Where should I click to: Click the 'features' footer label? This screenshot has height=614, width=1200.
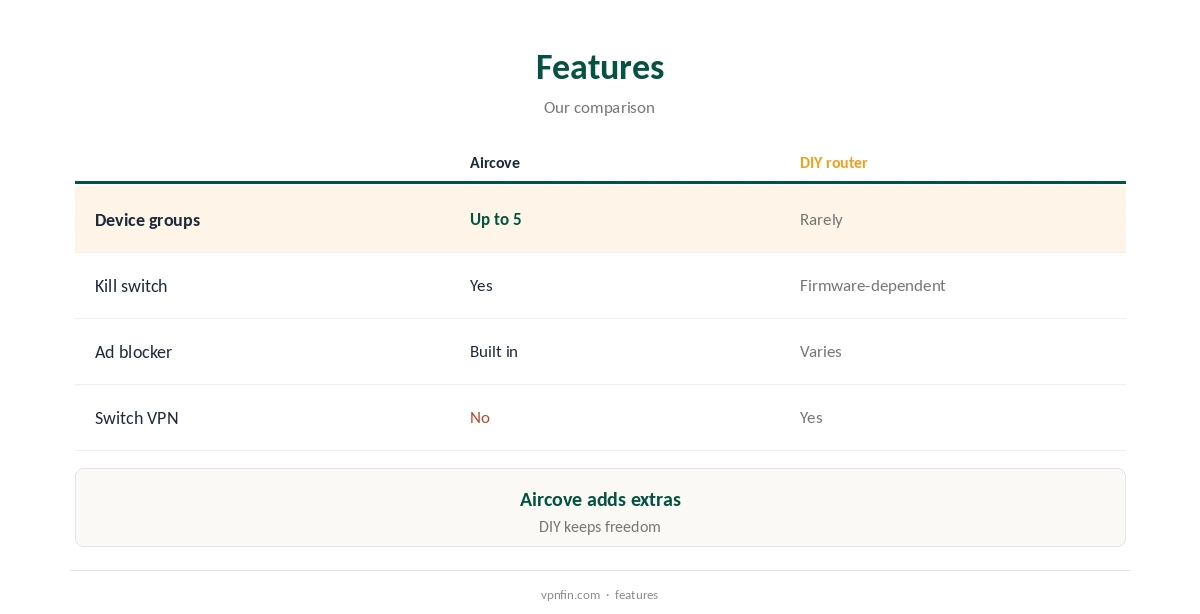tap(636, 595)
